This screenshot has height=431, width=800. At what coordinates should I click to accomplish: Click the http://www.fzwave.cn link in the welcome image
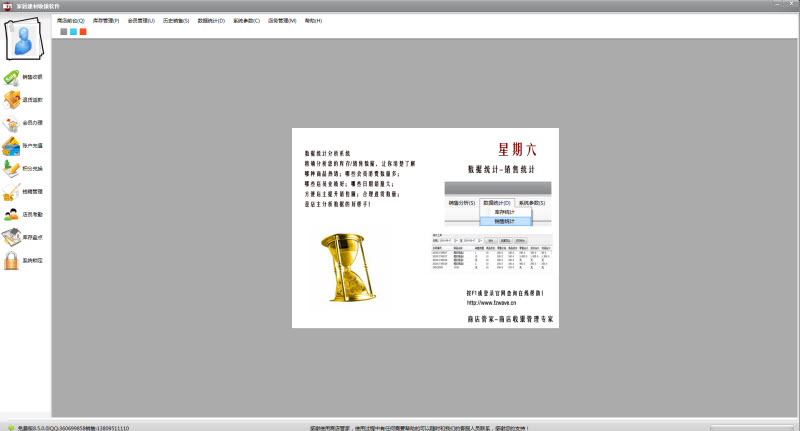coord(491,302)
